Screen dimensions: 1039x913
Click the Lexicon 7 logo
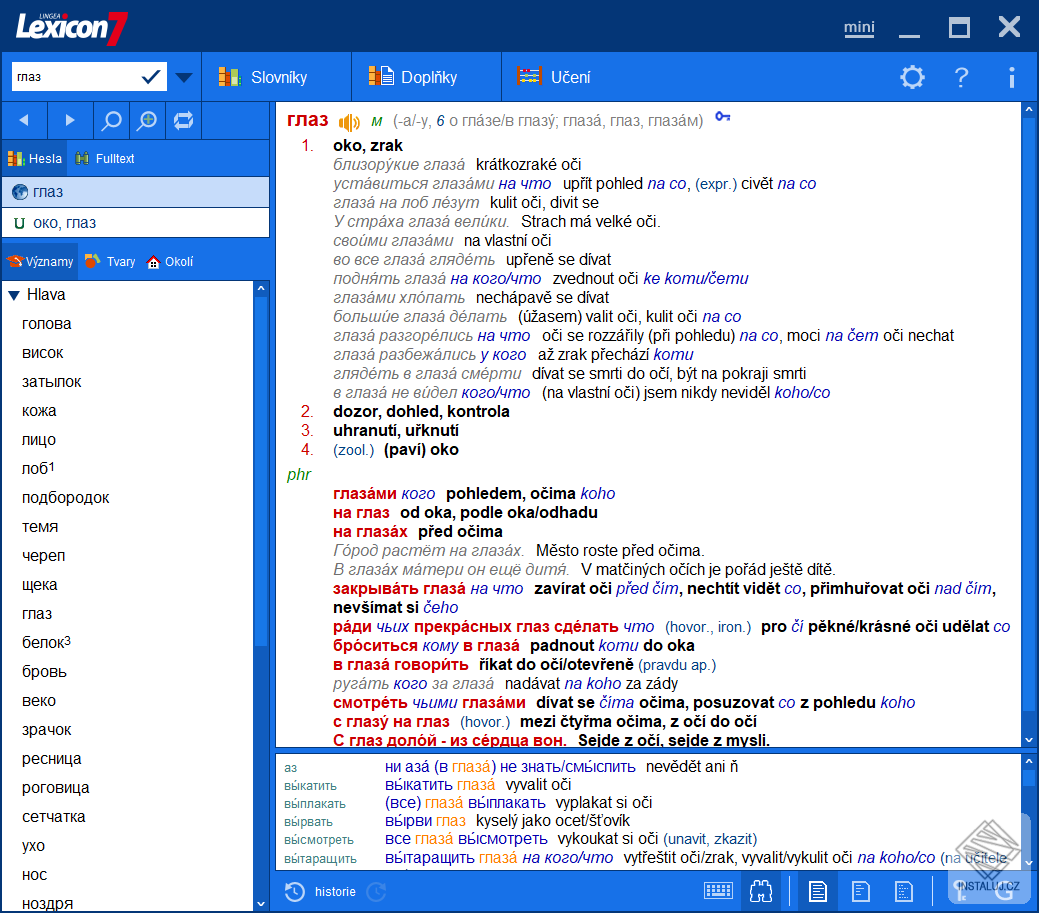point(72,27)
